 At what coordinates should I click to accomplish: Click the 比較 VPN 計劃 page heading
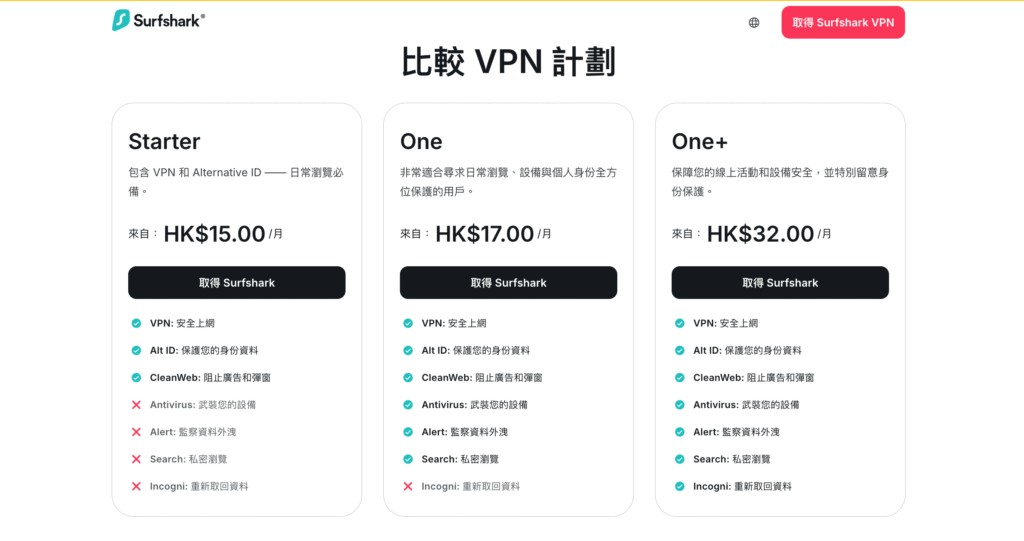pyautogui.click(x=508, y=62)
